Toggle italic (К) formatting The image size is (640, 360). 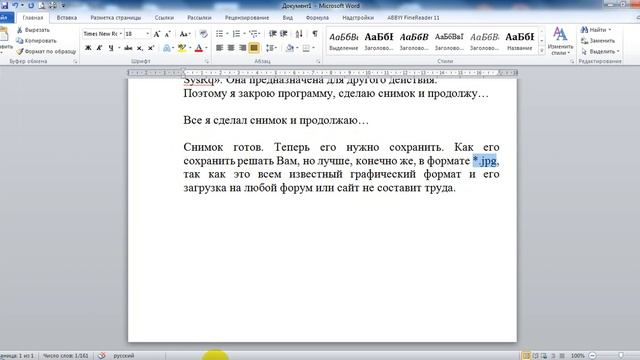click(99, 48)
